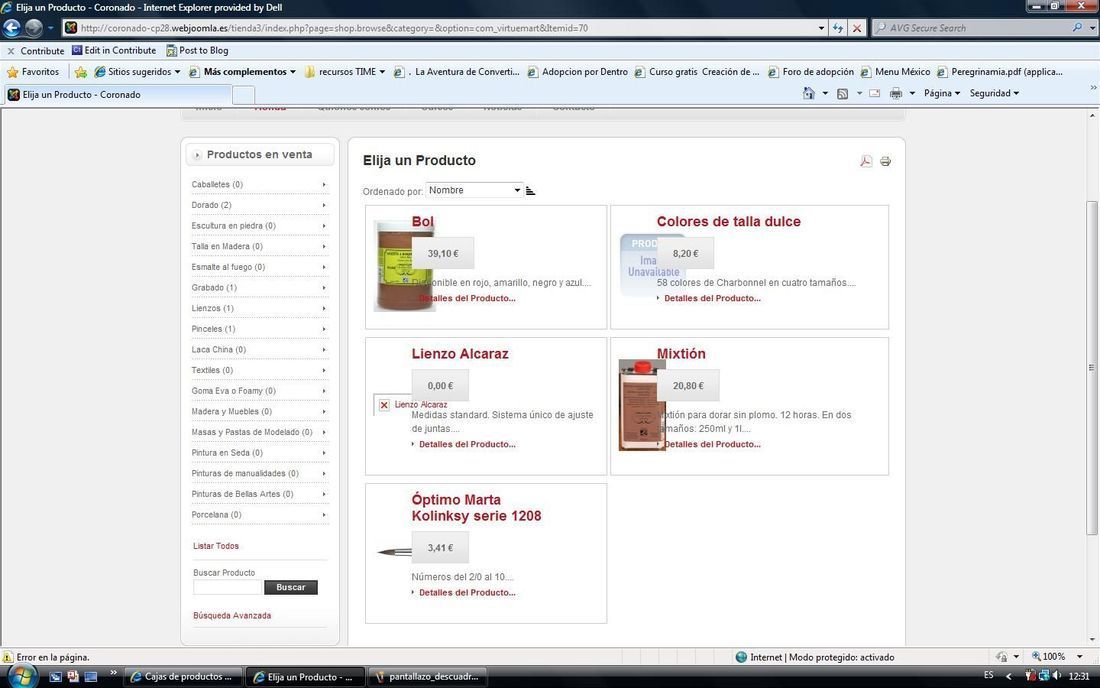Open the Página menu
Screen dimensions: 1100x688
(941, 93)
